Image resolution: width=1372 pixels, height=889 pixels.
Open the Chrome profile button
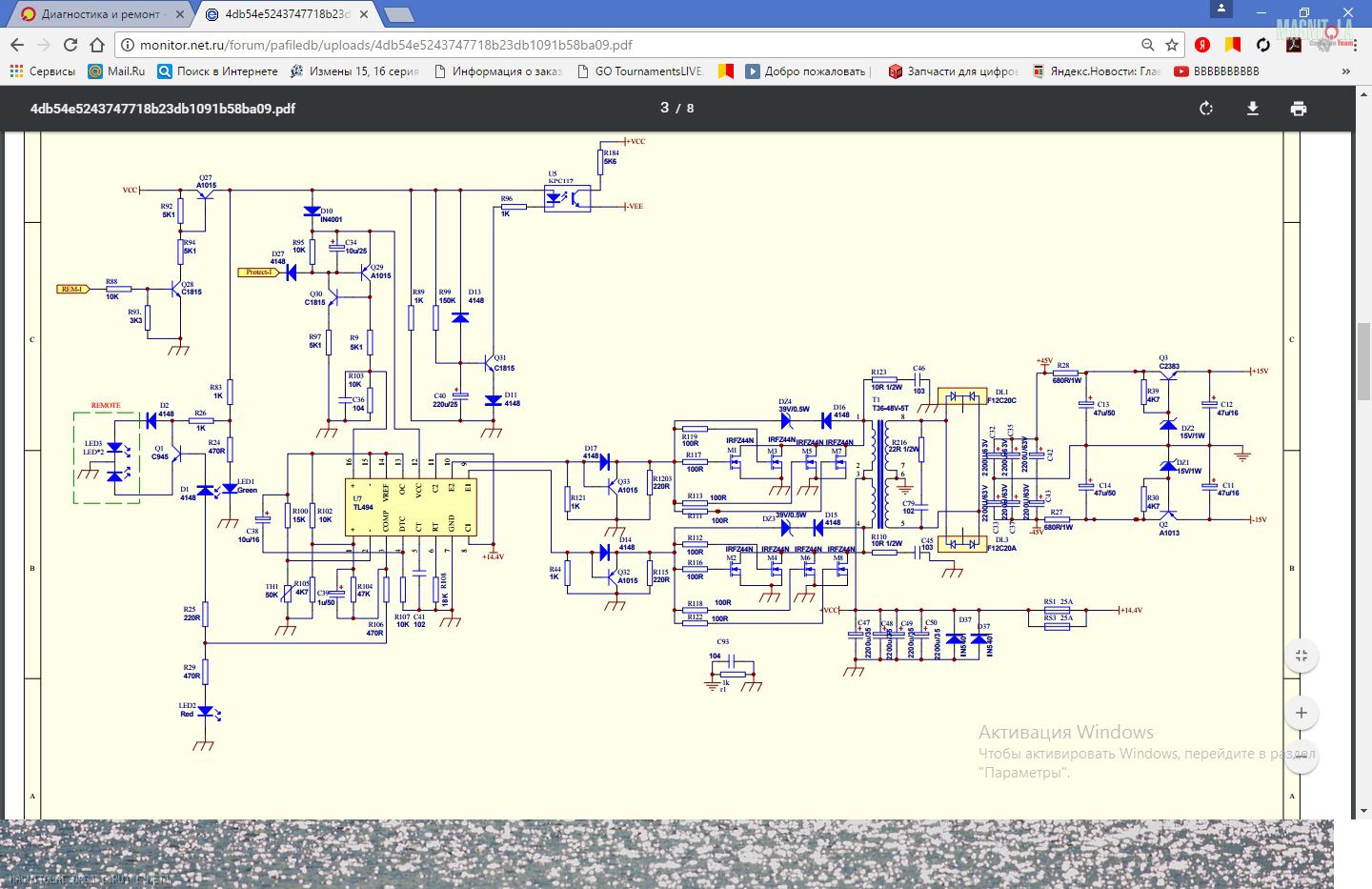[x=1221, y=9]
